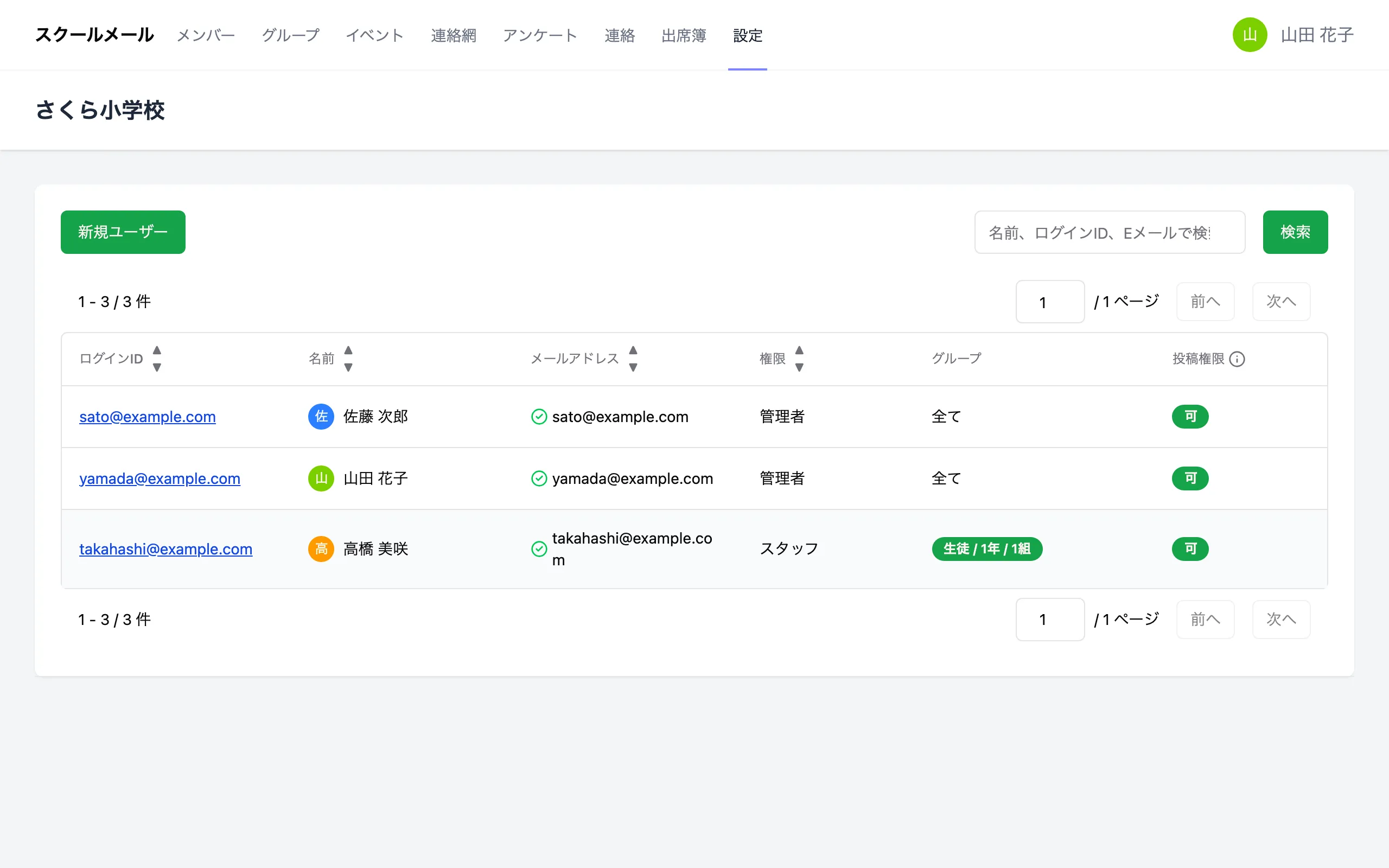Sort メールアドレス column descending
The height and width of the screenshot is (868, 1389).
(633, 367)
